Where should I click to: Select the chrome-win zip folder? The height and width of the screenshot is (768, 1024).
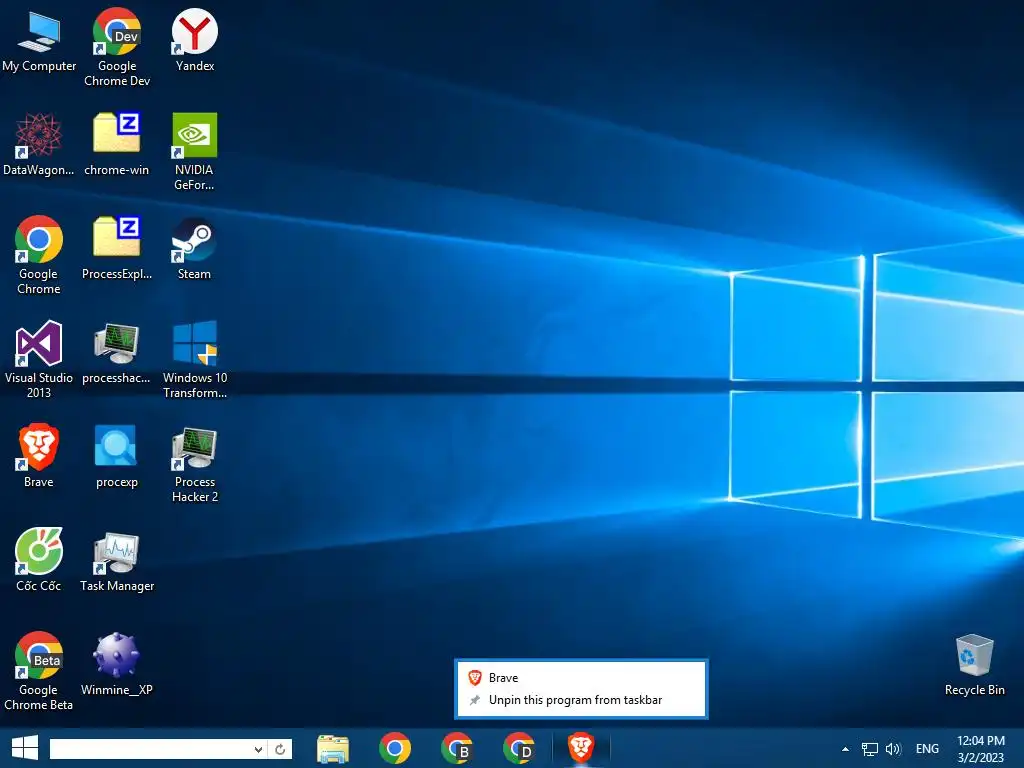117,144
